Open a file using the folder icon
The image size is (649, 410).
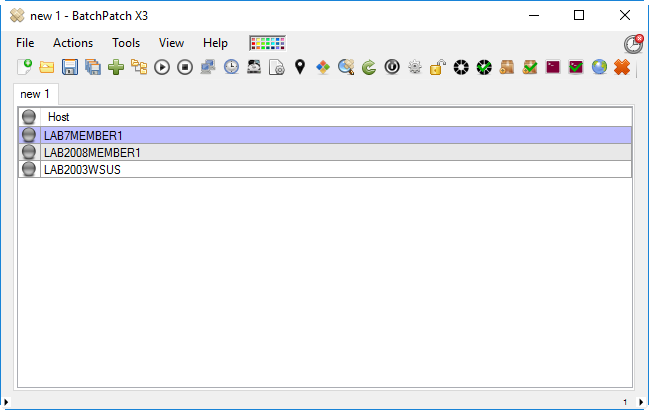[47, 67]
